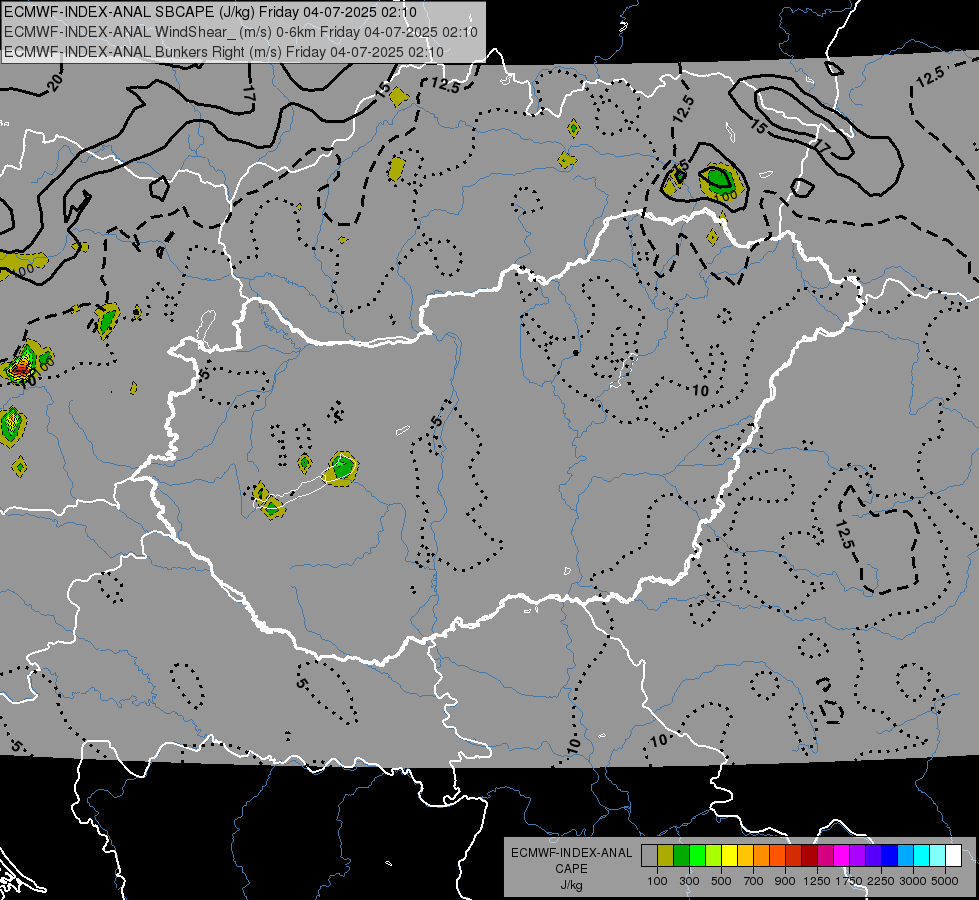Click the olive 100 J/kg legend swatch
This screenshot has height=900, width=979.
pos(666,855)
